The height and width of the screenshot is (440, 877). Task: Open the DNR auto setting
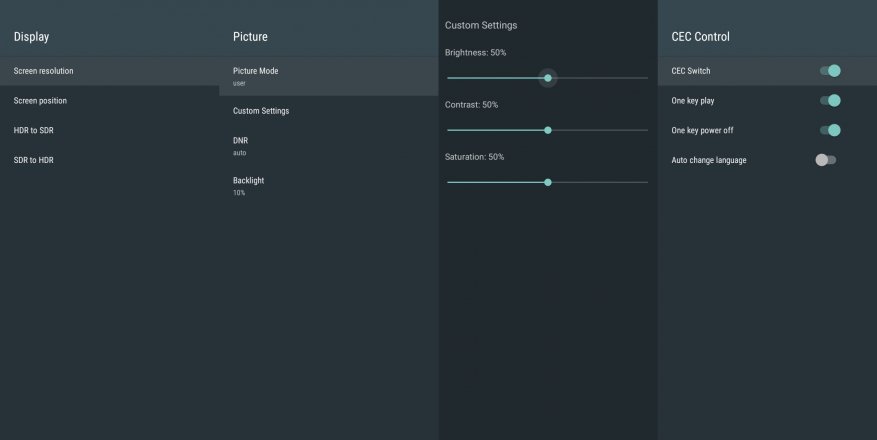240,146
